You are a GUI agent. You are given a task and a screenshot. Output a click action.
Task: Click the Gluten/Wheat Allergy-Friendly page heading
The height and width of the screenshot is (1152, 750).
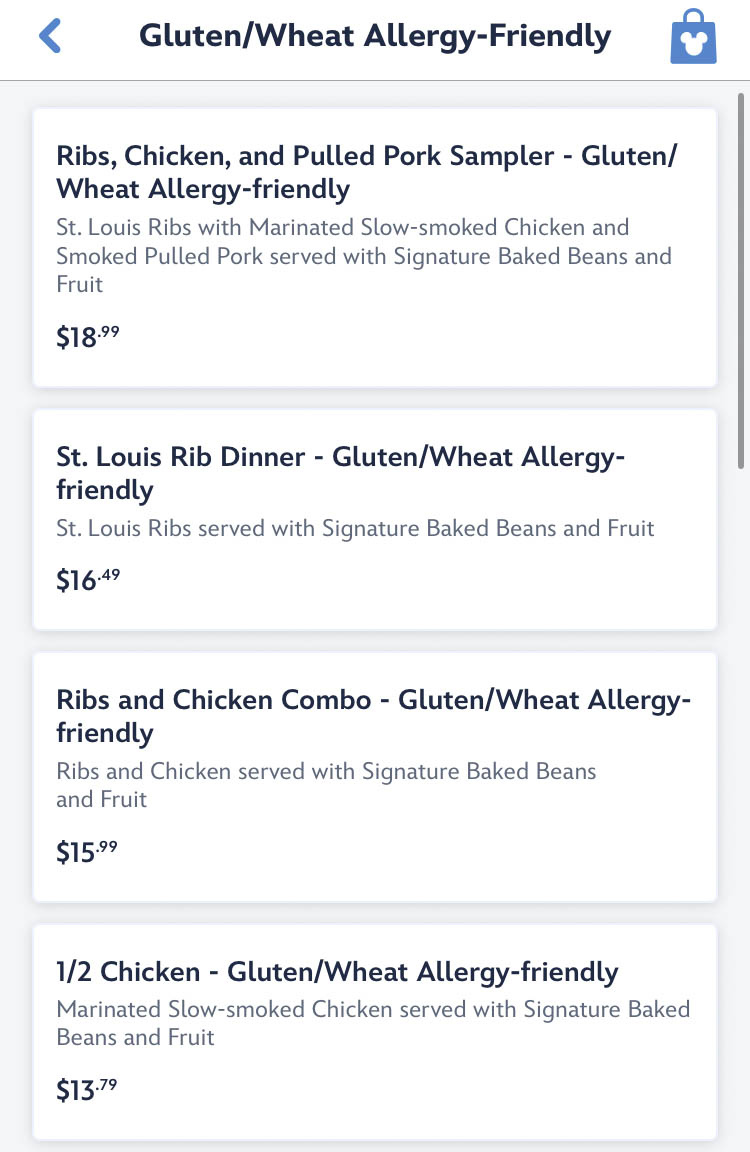pos(375,37)
